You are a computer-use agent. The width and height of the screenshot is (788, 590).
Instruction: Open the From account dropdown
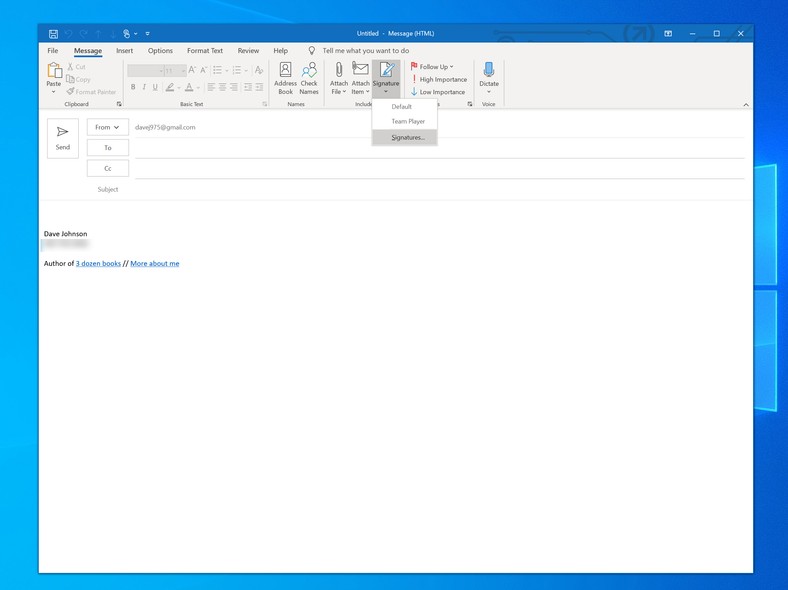[x=107, y=127]
